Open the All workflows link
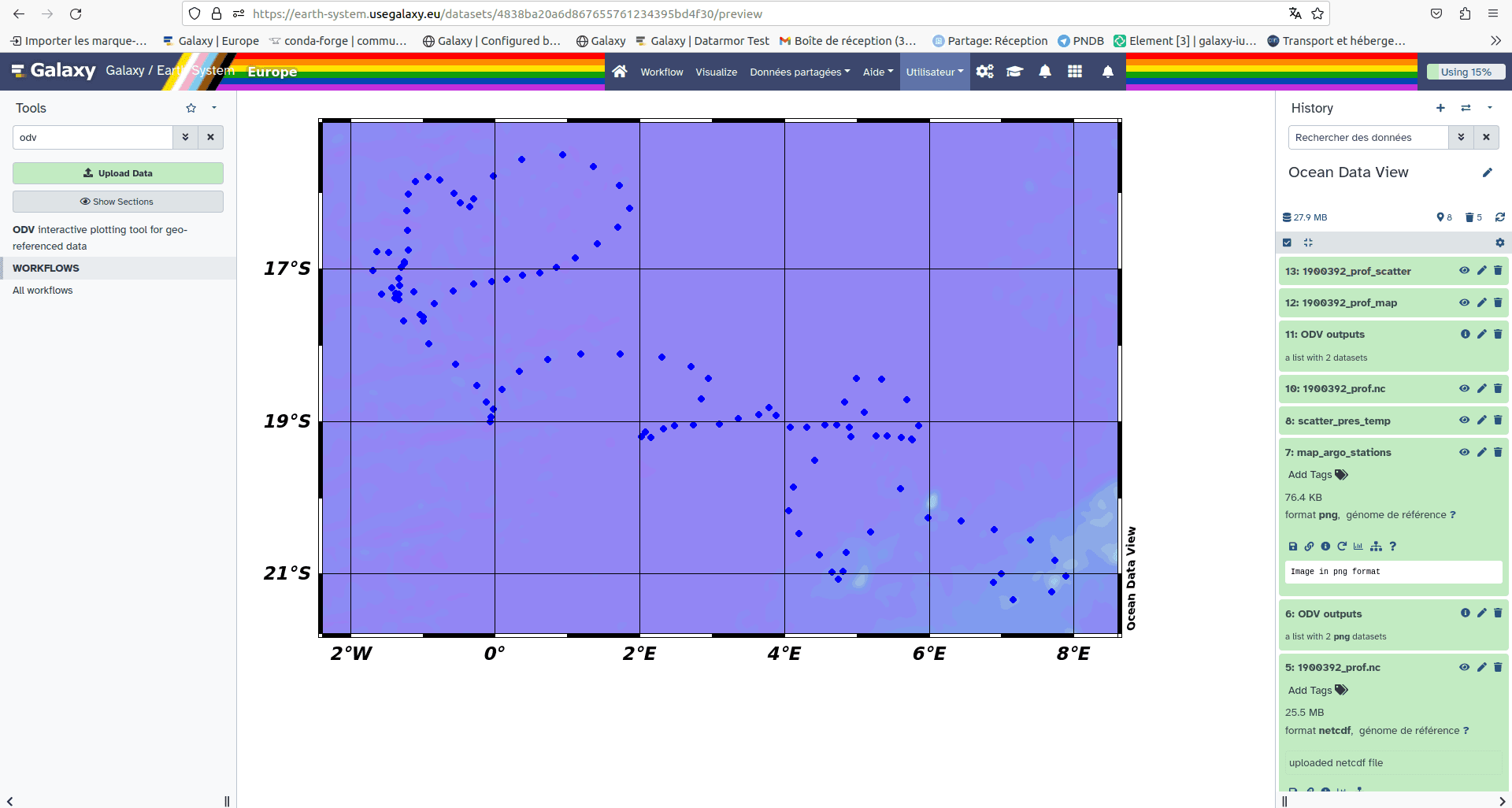This screenshot has height=808, width=1512. point(43,291)
